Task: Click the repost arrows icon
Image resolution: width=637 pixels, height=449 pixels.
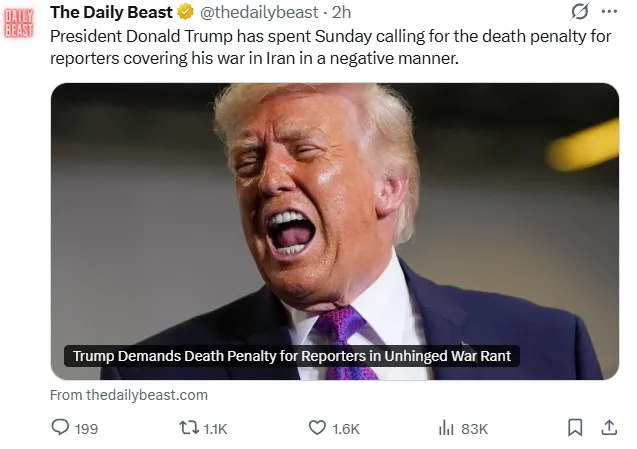Action: point(187,428)
